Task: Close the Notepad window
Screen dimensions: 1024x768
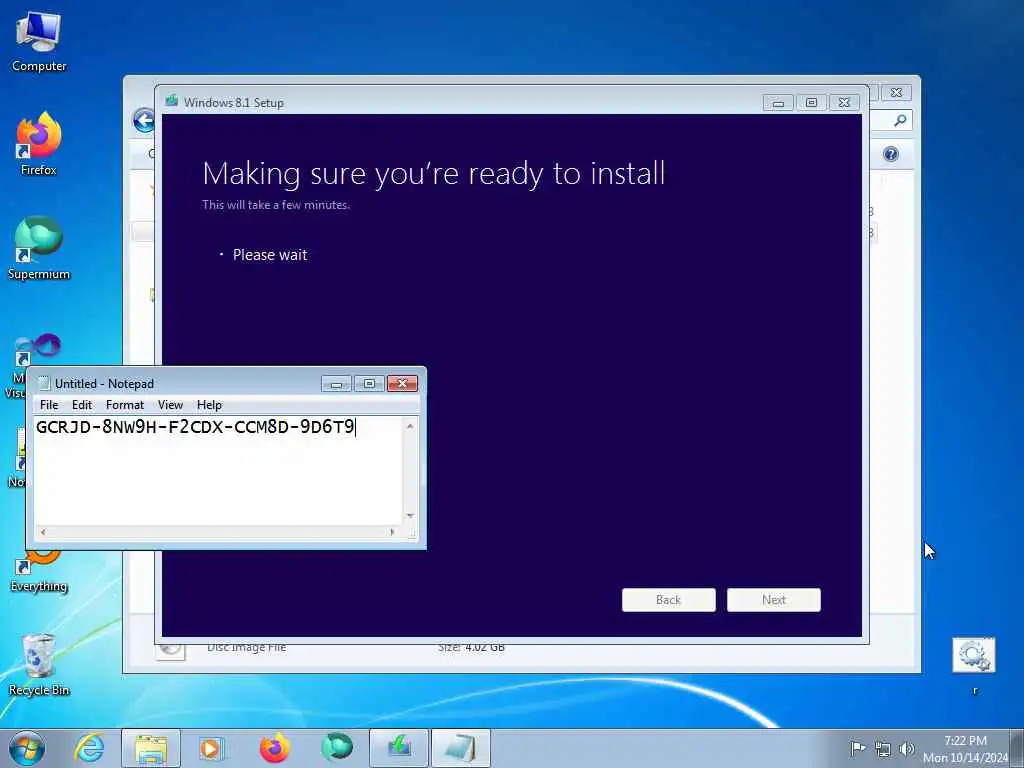Action: [402, 383]
